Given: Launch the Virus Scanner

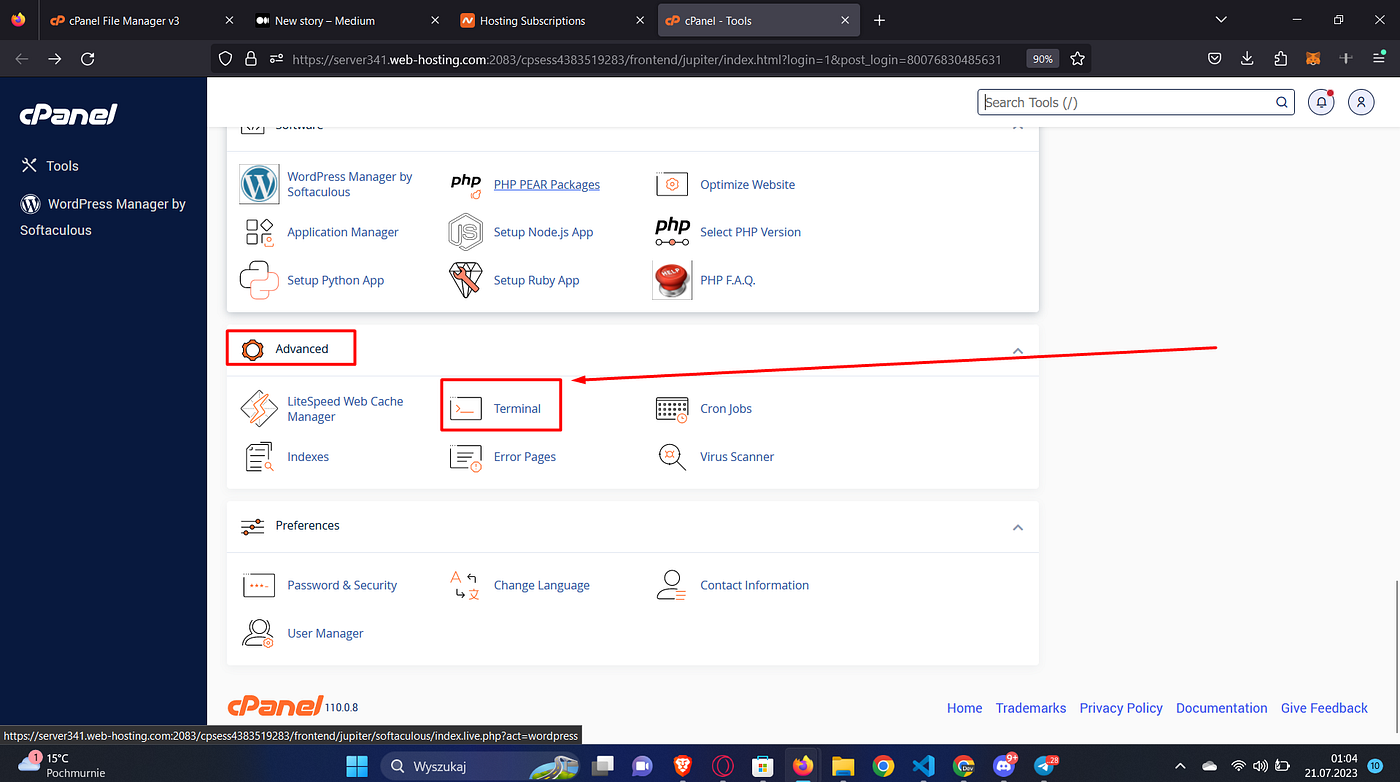Looking at the screenshot, I should click(736, 456).
